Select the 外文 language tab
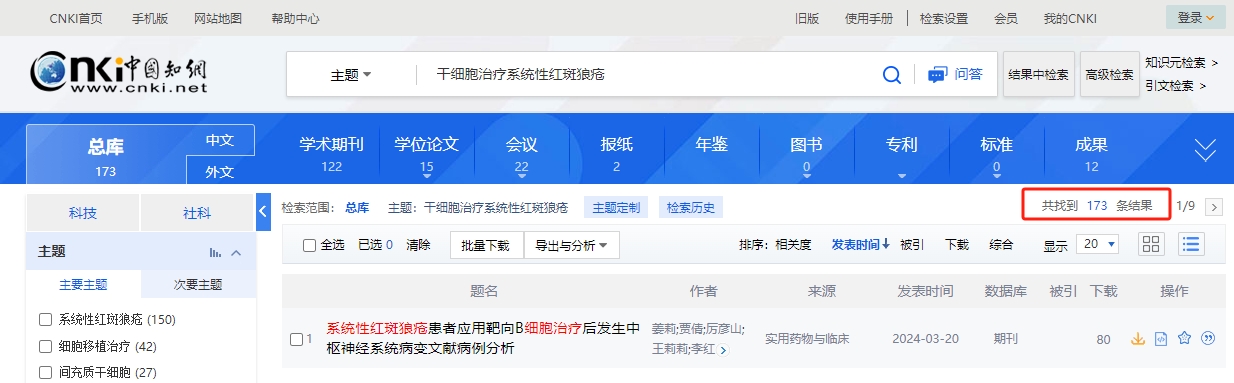 pyautogui.click(x=220, y=171)
